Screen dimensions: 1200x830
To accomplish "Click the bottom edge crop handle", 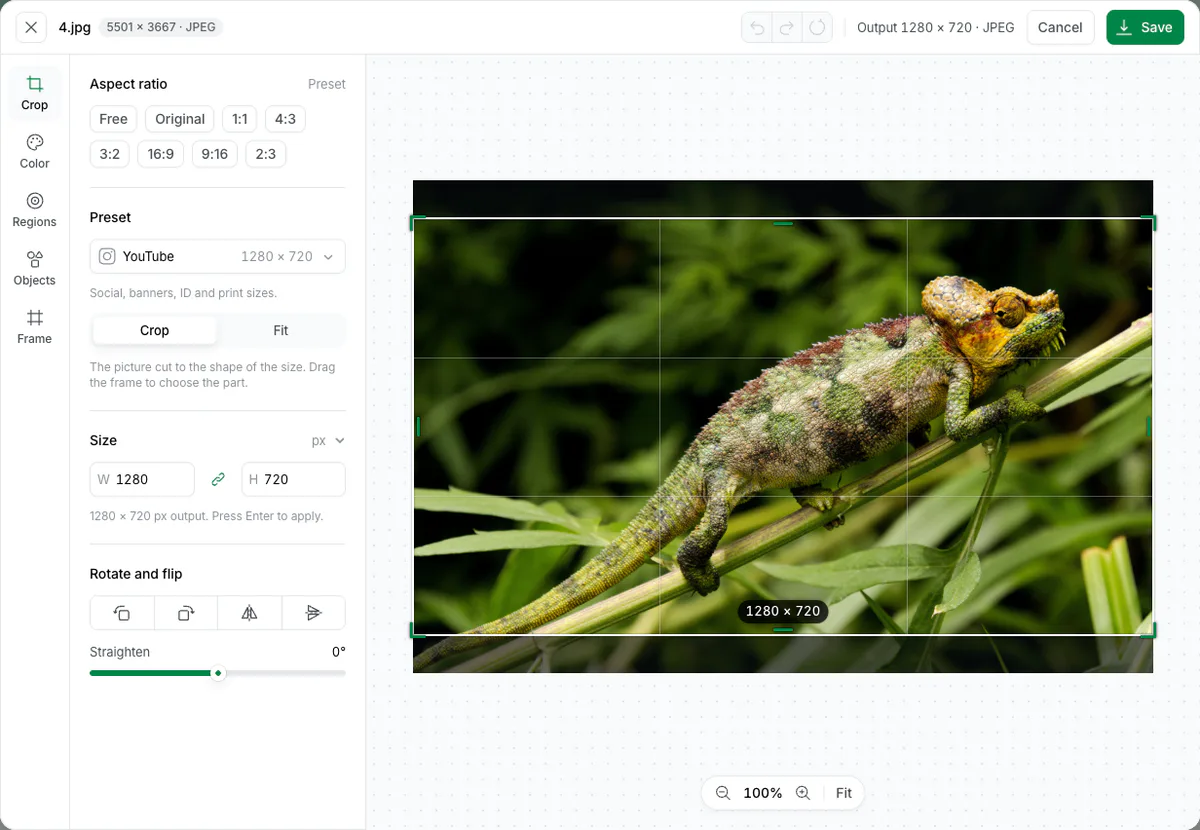I will [783, 629].
